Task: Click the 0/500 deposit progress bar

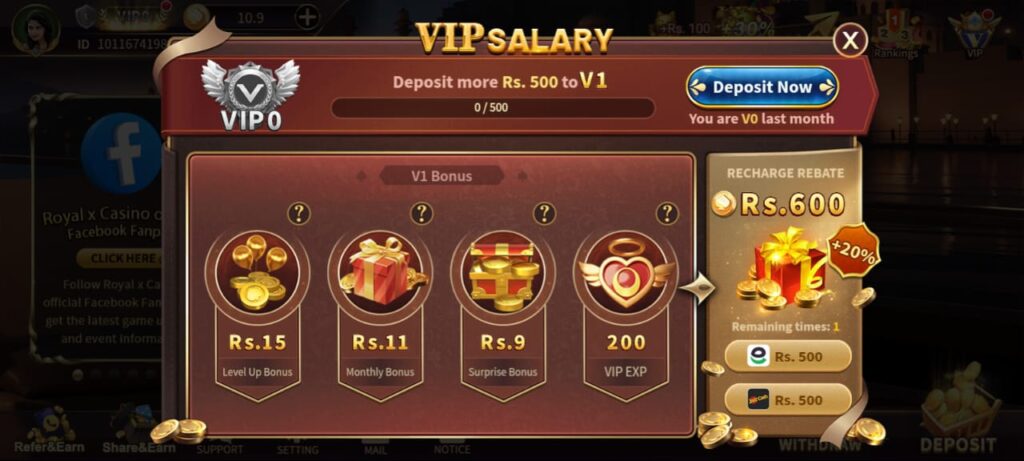Action: (x=492, y=108)
